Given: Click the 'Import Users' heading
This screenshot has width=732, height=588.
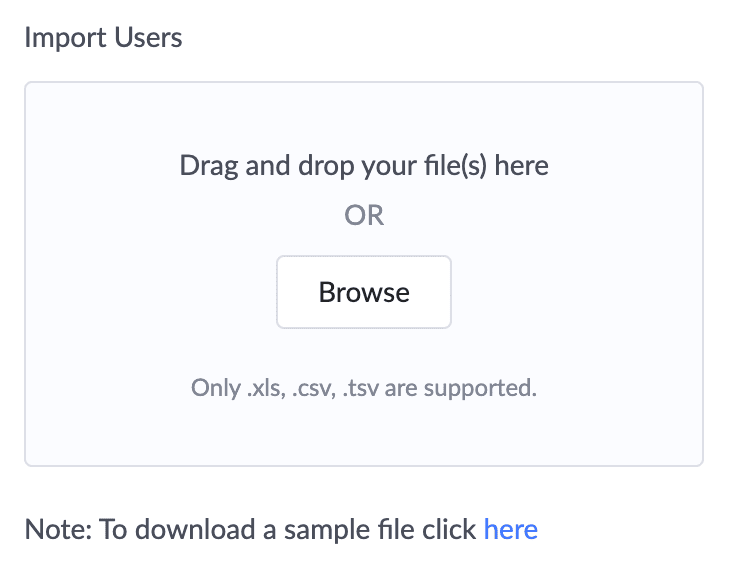Looking at the screenshot, I should [103, 38].
